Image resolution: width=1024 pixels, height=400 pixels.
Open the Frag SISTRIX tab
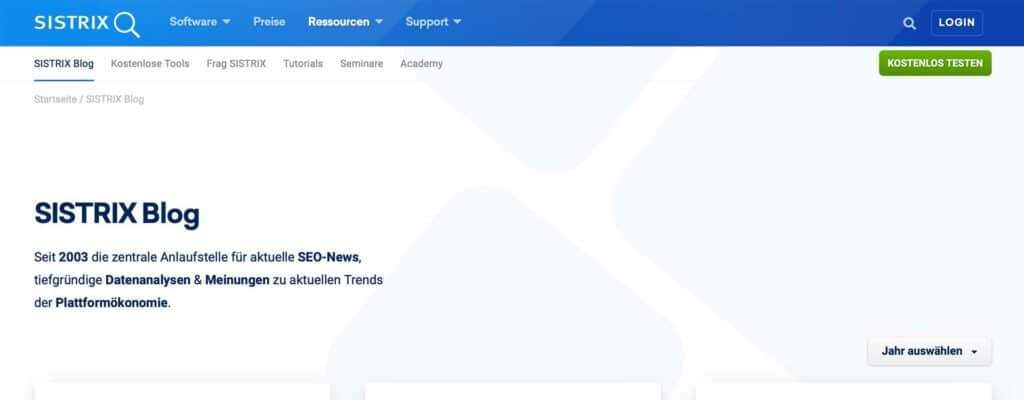[236, 63]
